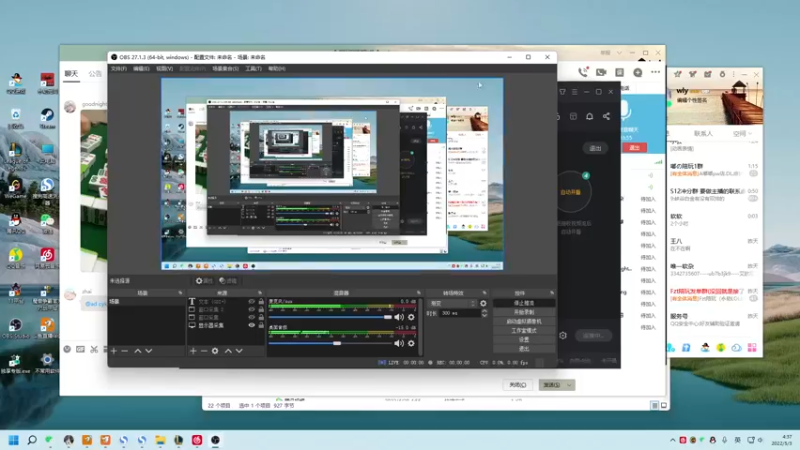Toggle lock on the second window capture source
This screenshot has height=450, width=800.
(x=261, y=317)
